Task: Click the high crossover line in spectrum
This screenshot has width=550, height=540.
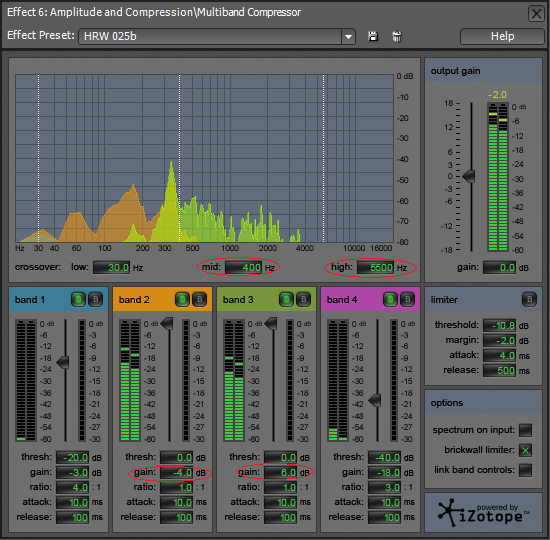Action: 323,158
